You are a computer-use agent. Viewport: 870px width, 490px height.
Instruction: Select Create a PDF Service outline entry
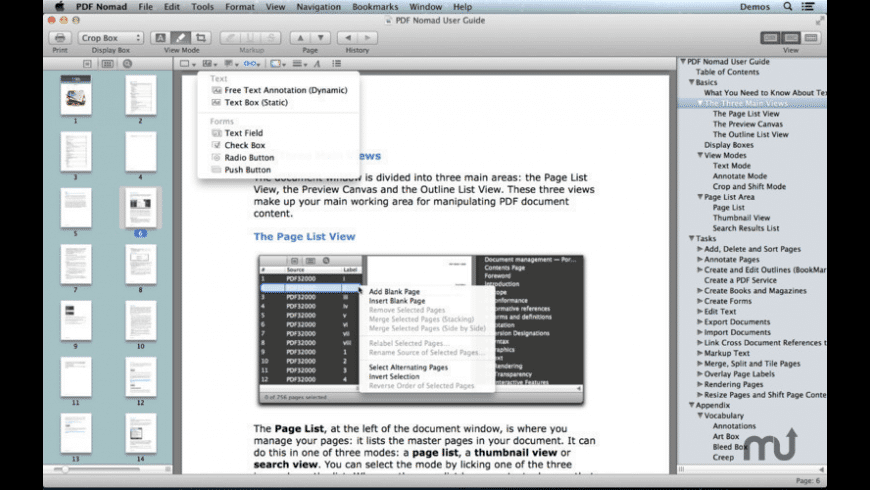pyautogui.click(x=740, y=280)
